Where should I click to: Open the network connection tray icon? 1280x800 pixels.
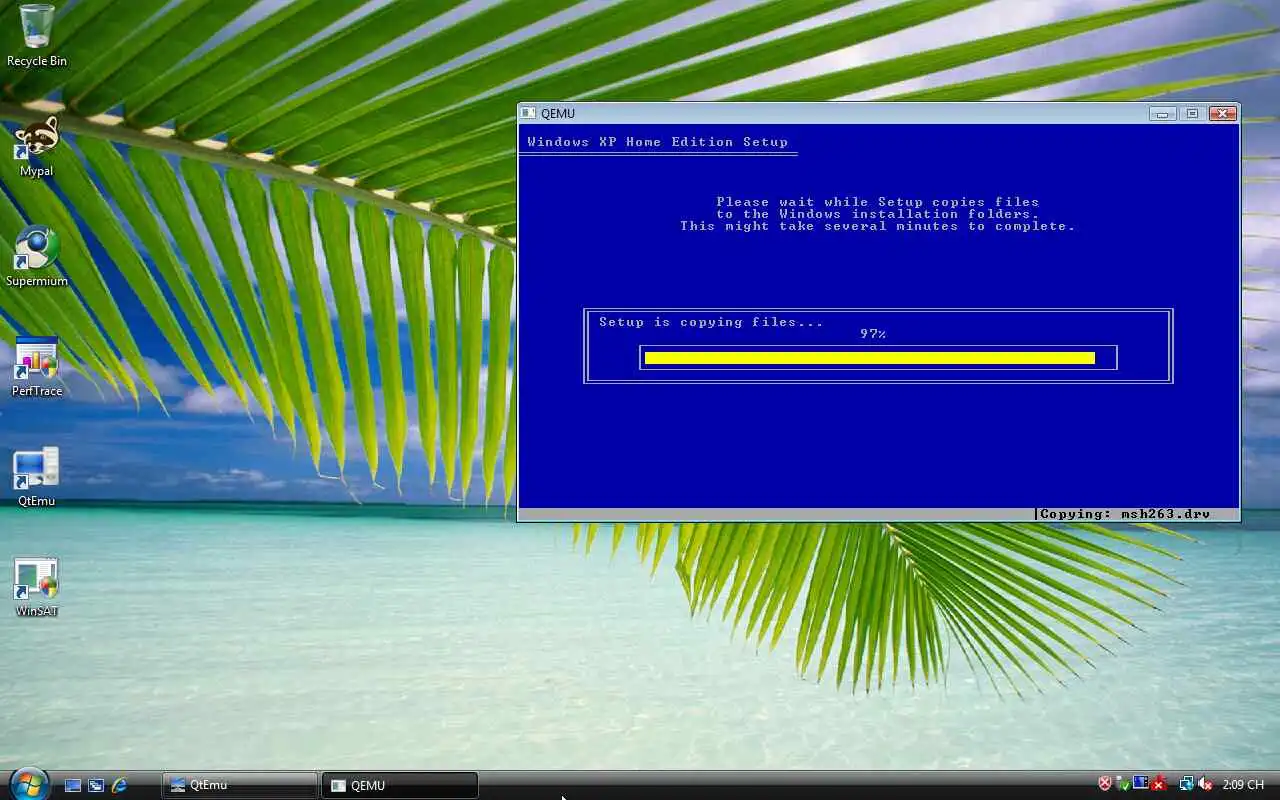tap(1187, 784)
